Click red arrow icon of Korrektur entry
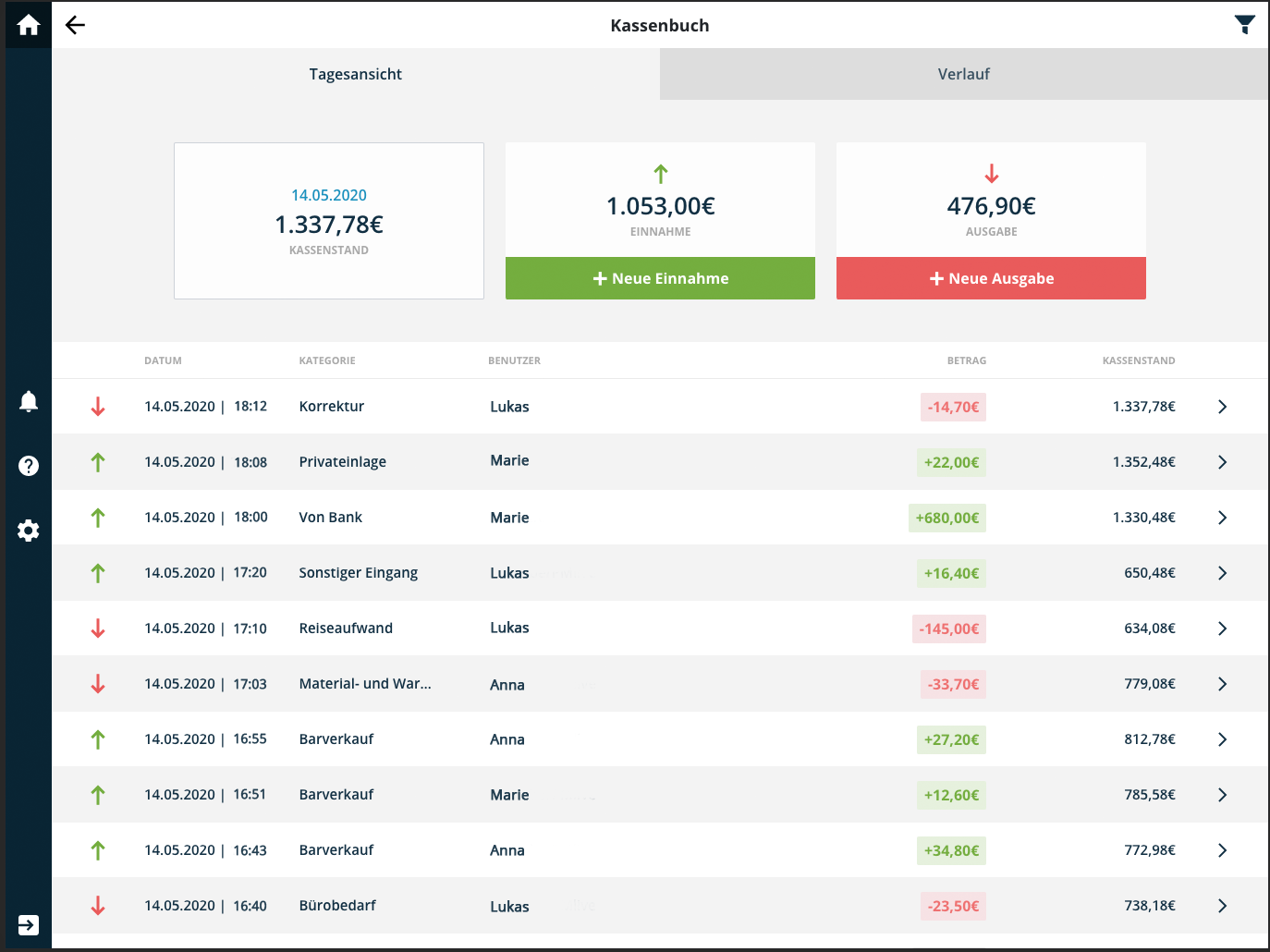The image size is (1270, 952). click(x=98, y=407)
